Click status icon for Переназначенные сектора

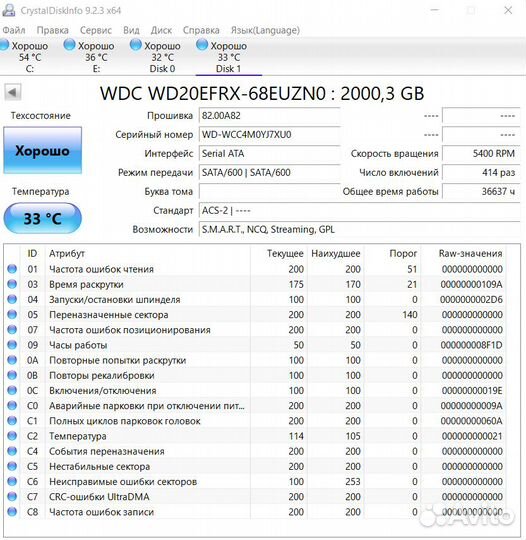click(12, 314)
